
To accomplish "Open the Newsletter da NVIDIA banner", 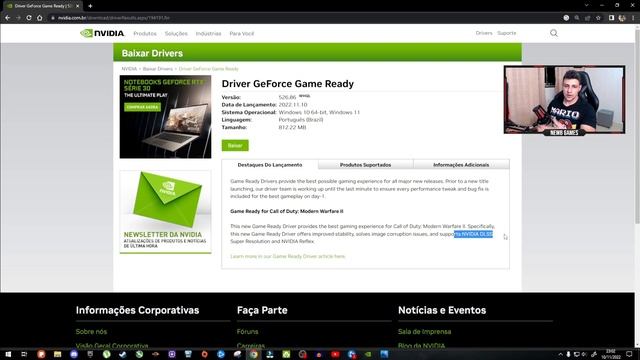I will coord(165,212).
